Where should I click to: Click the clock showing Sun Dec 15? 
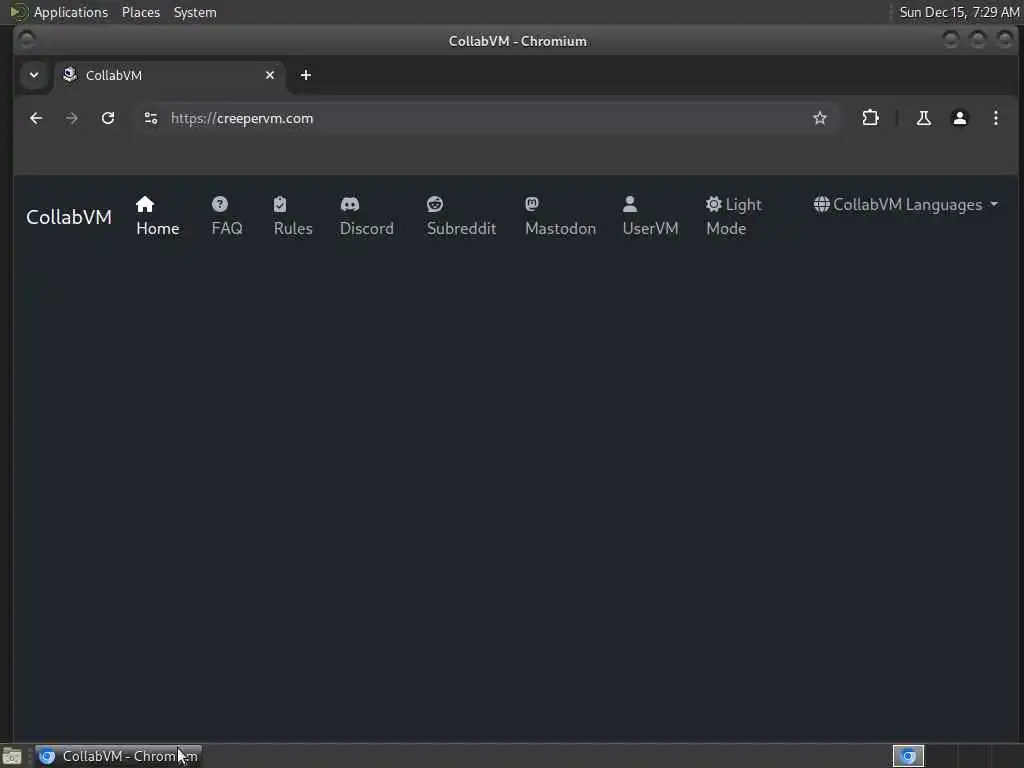pyautogui.click(x=959, y=12)
